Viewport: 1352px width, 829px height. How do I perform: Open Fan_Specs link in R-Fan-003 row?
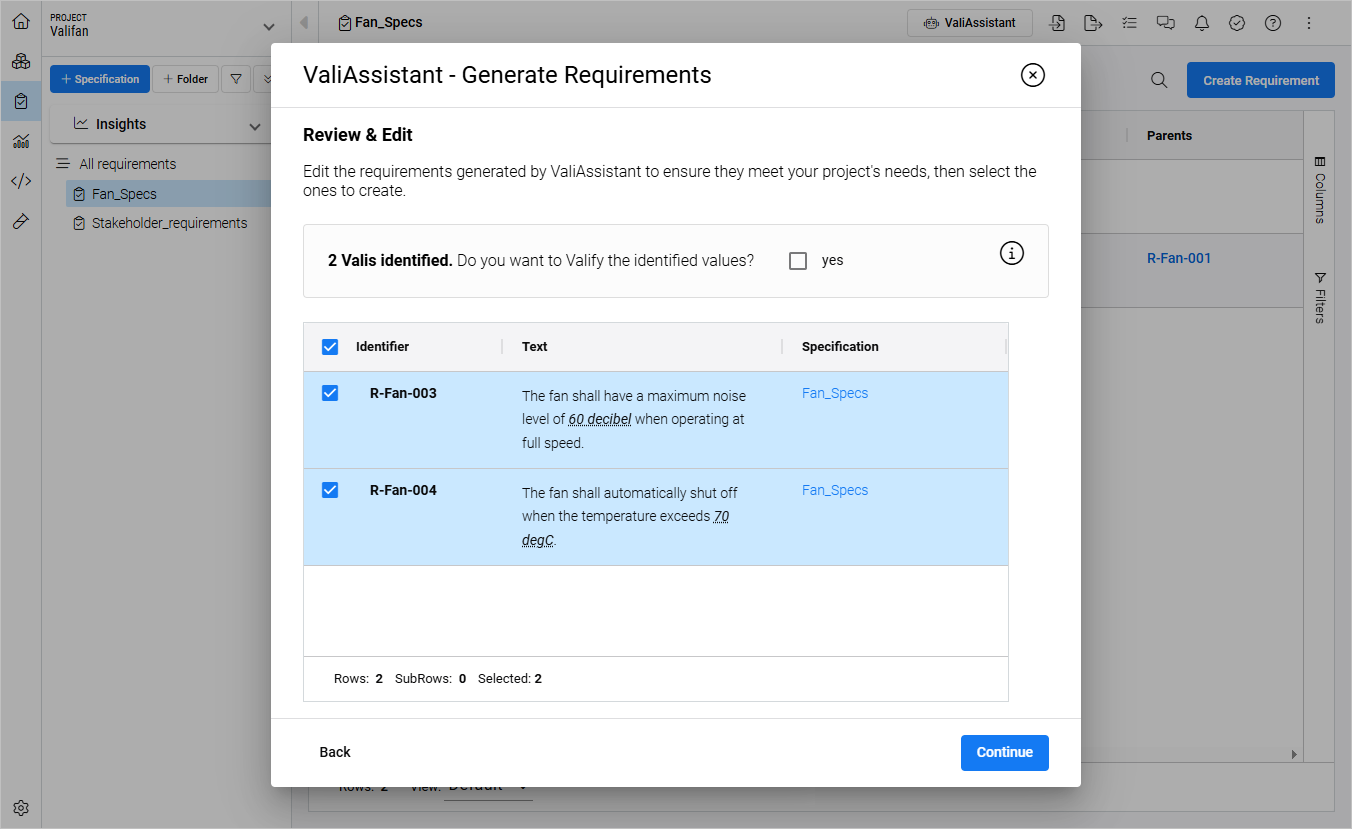[x=835, y=393]
